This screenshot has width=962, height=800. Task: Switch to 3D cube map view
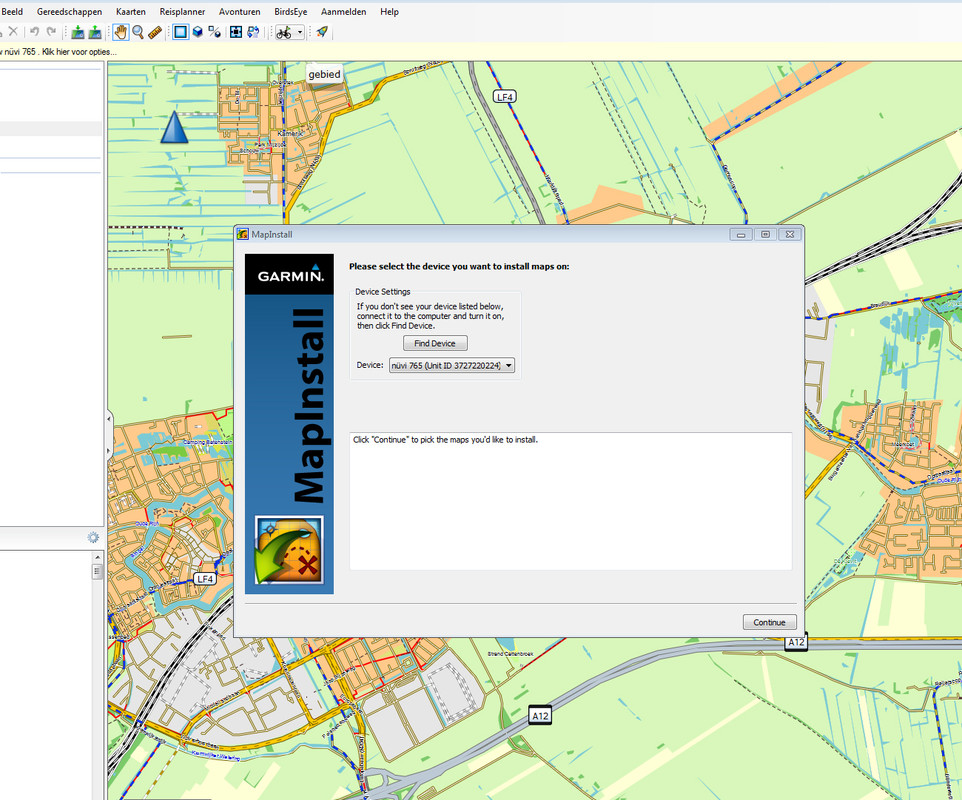coord(198,32)
